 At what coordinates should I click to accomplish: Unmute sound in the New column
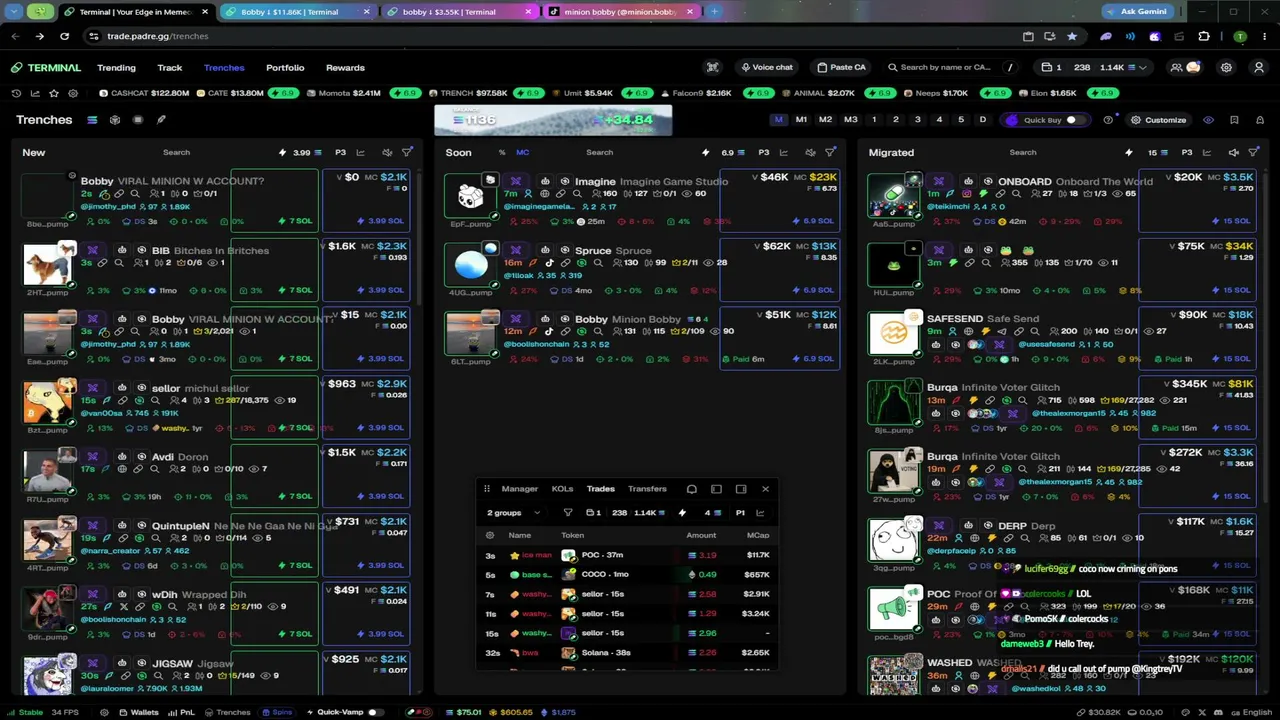(387, 153)
